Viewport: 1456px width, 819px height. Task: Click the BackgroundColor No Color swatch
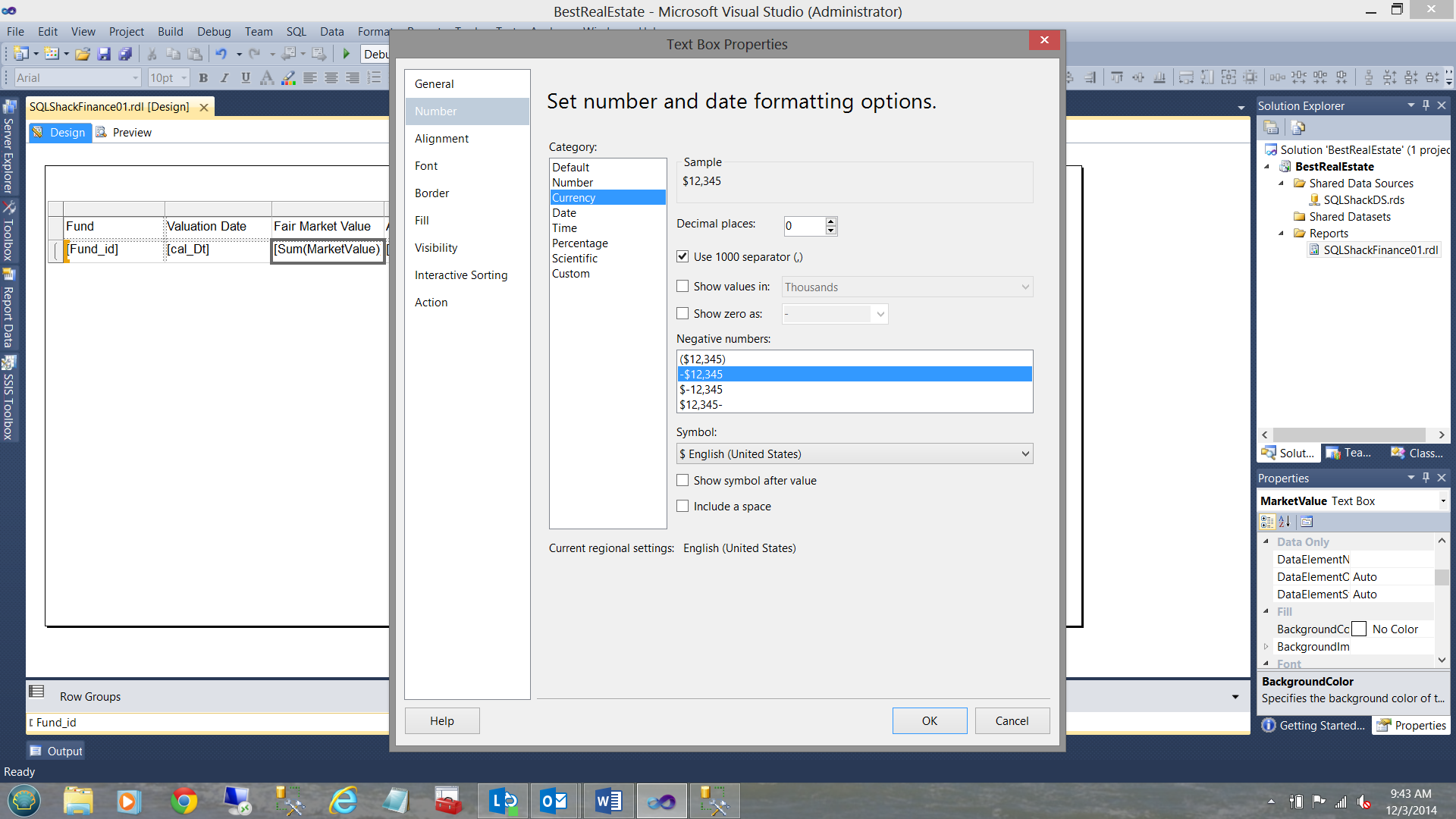1359,629
